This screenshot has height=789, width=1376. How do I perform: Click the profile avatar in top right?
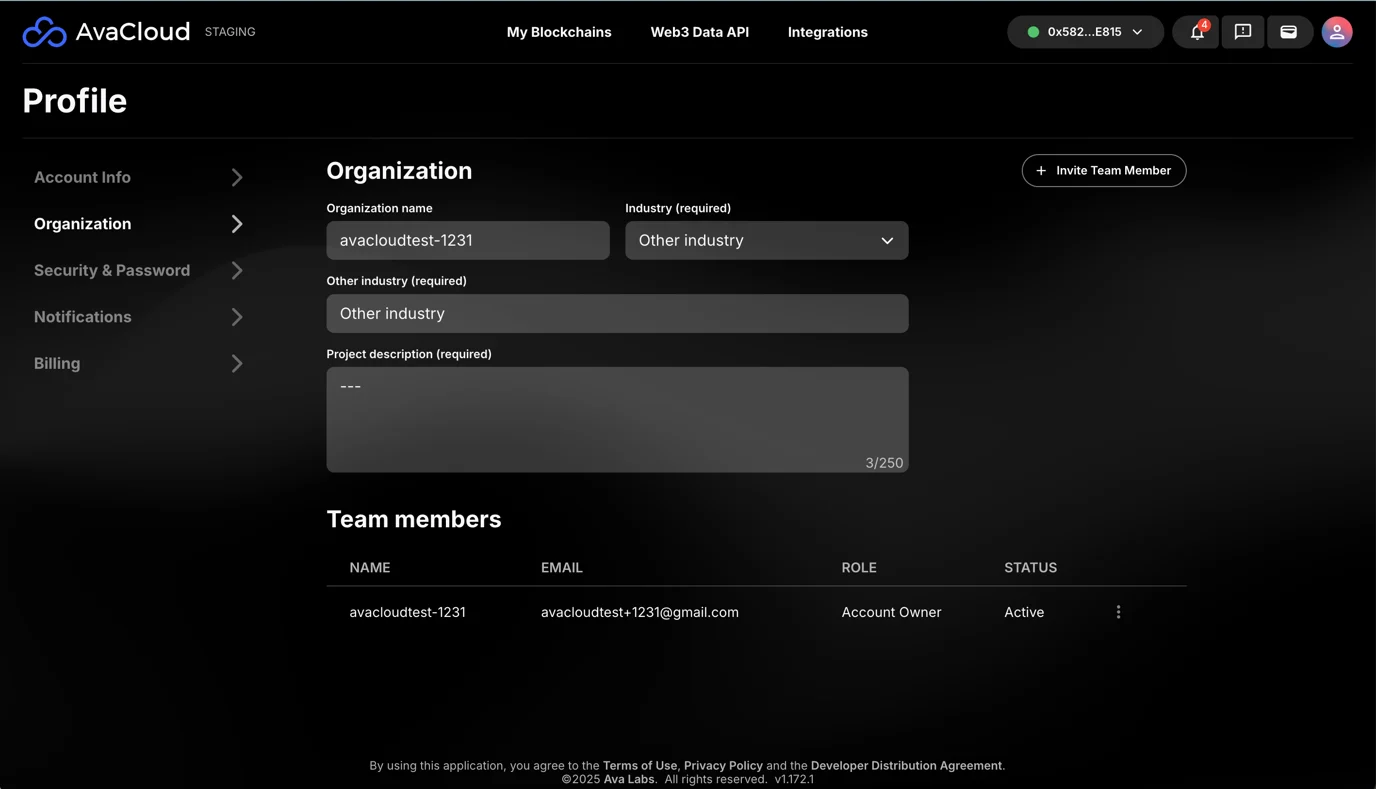pyautogui.click(x=1337, y=32)
